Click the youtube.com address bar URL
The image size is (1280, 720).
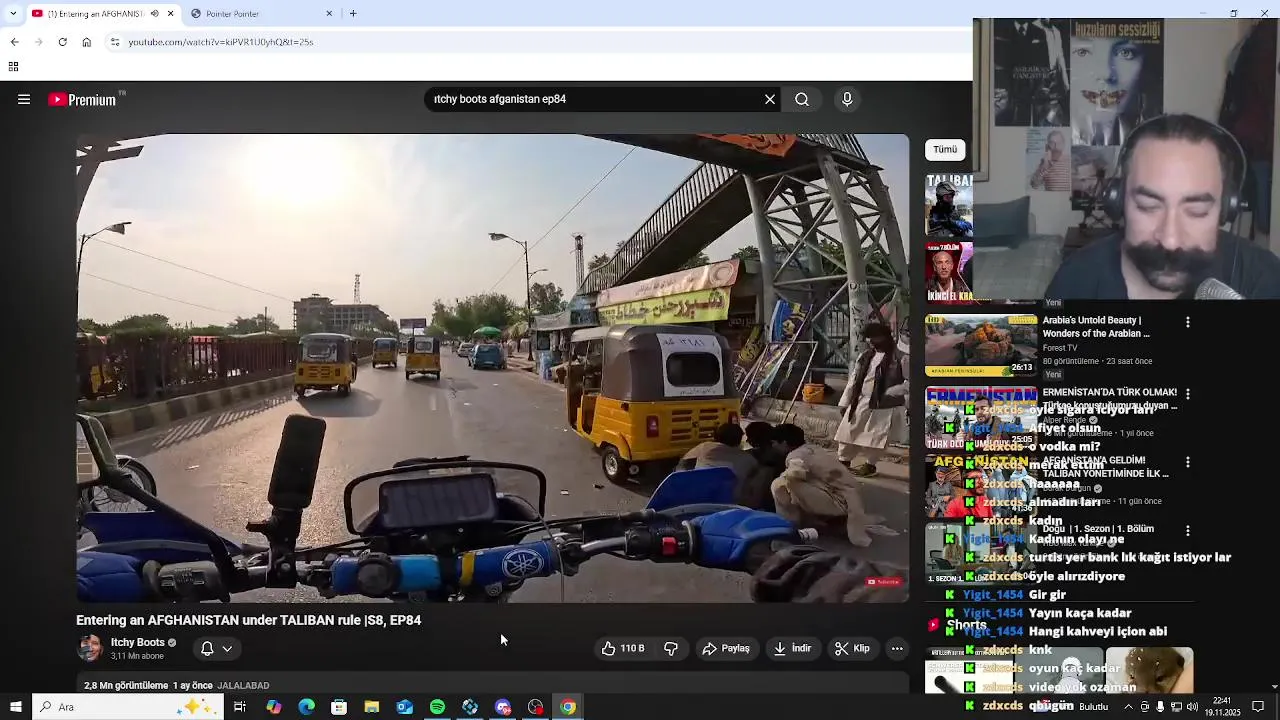(x=221, y=42)
